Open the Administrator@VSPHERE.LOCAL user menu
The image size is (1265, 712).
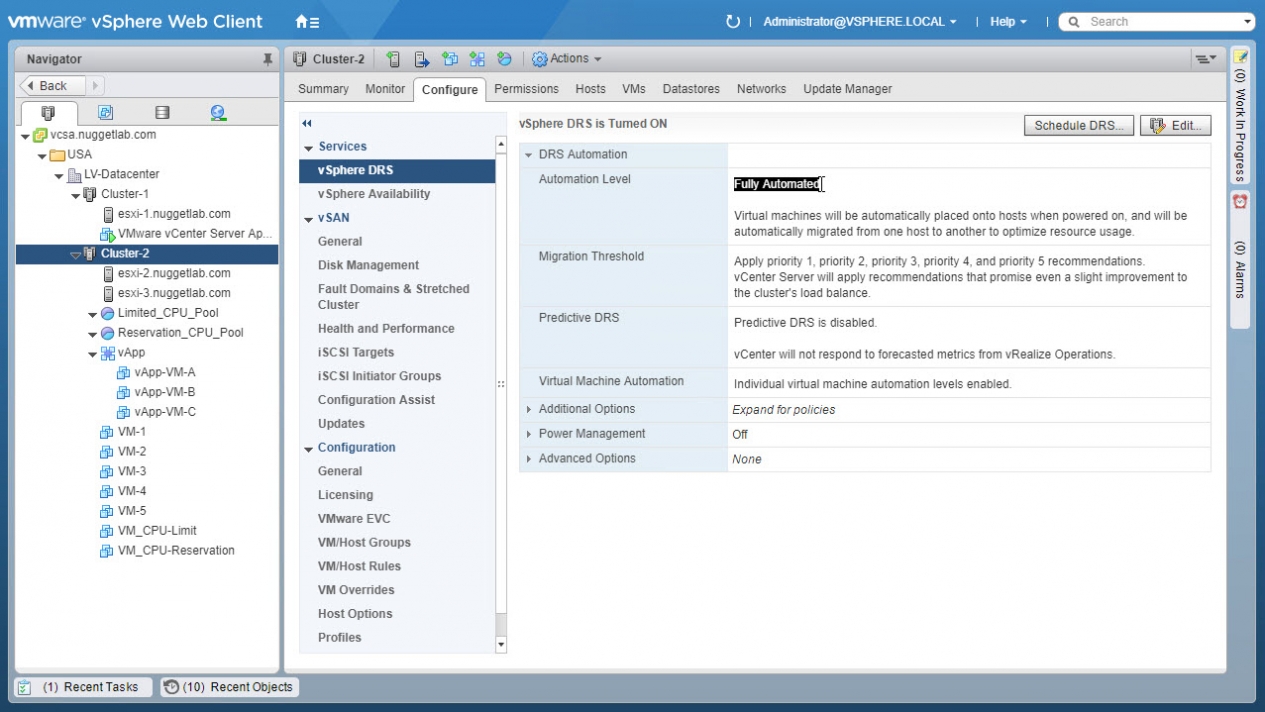pos(859,21)
